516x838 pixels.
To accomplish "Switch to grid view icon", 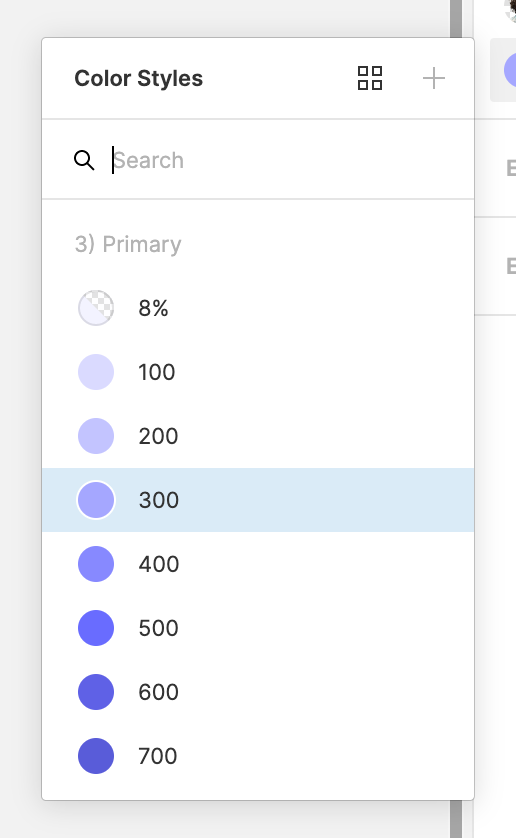I will 369,78.
